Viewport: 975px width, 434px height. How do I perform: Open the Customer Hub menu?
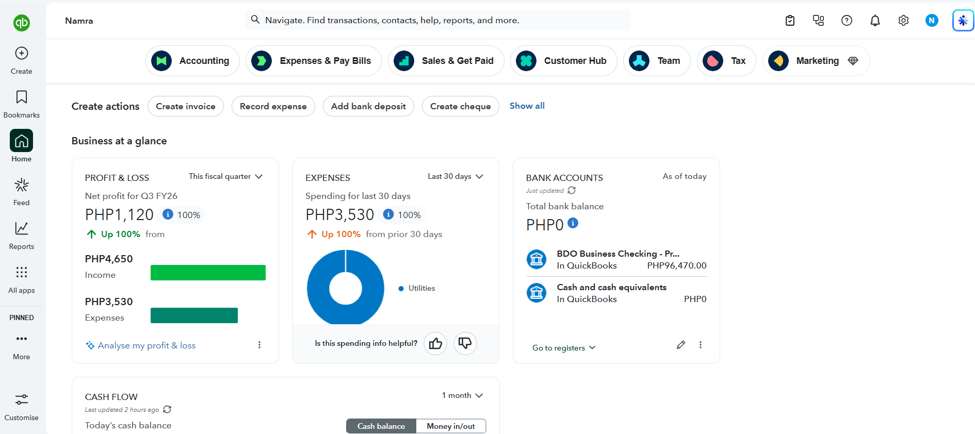563,61
